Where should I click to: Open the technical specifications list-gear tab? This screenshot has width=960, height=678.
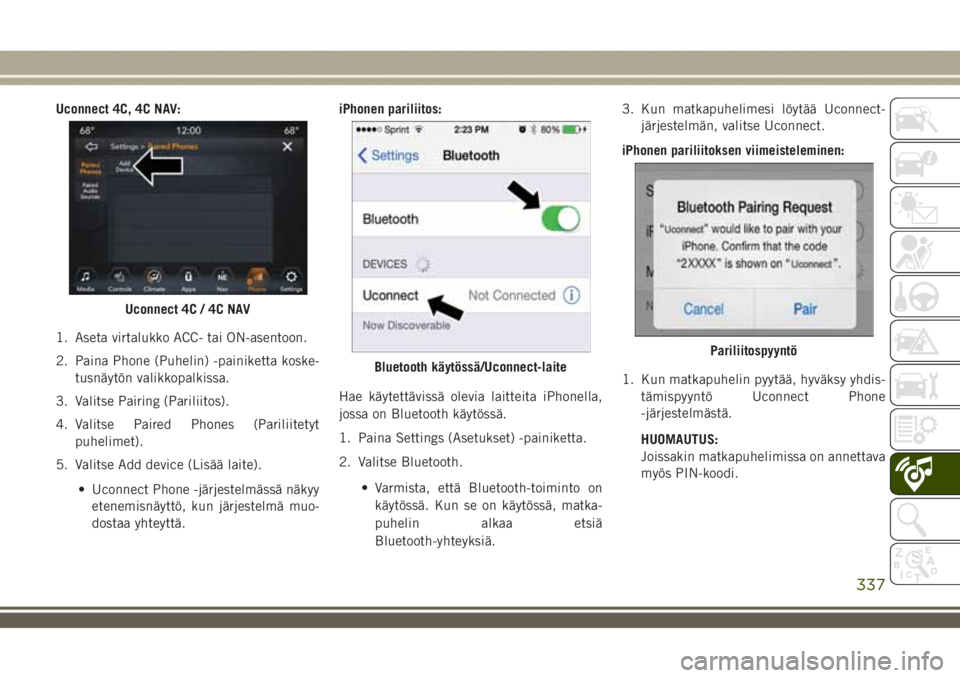924,429
